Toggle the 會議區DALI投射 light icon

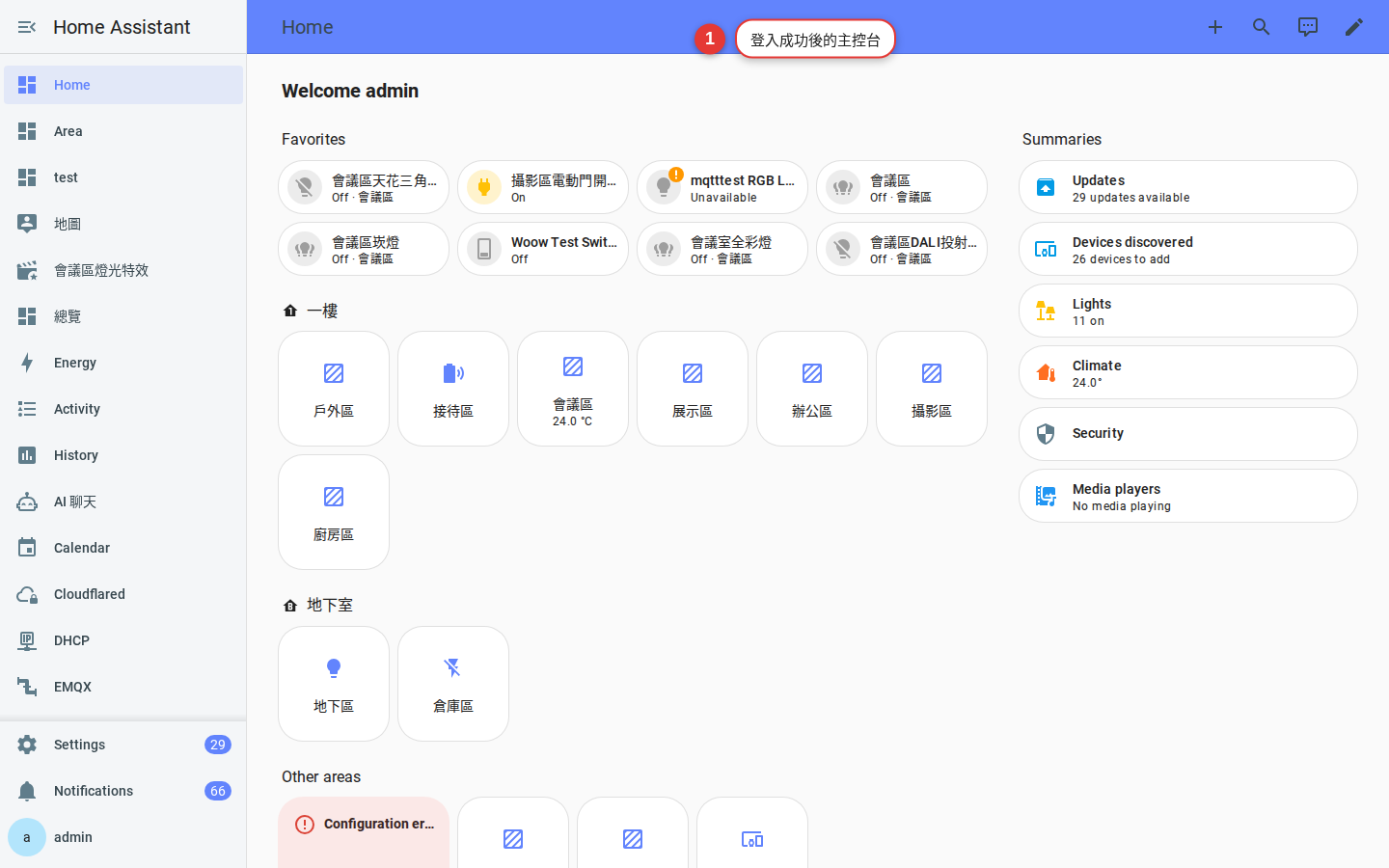[x=843, y=249]
